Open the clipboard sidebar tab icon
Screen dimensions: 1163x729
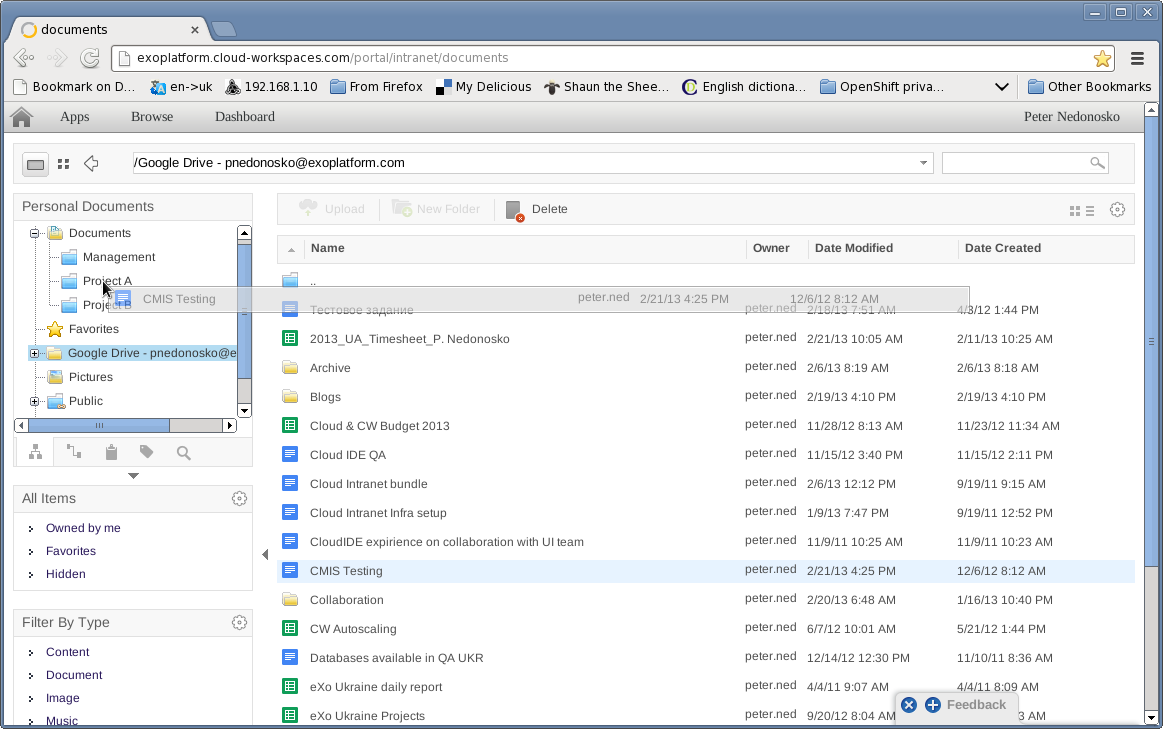[111, 452]
